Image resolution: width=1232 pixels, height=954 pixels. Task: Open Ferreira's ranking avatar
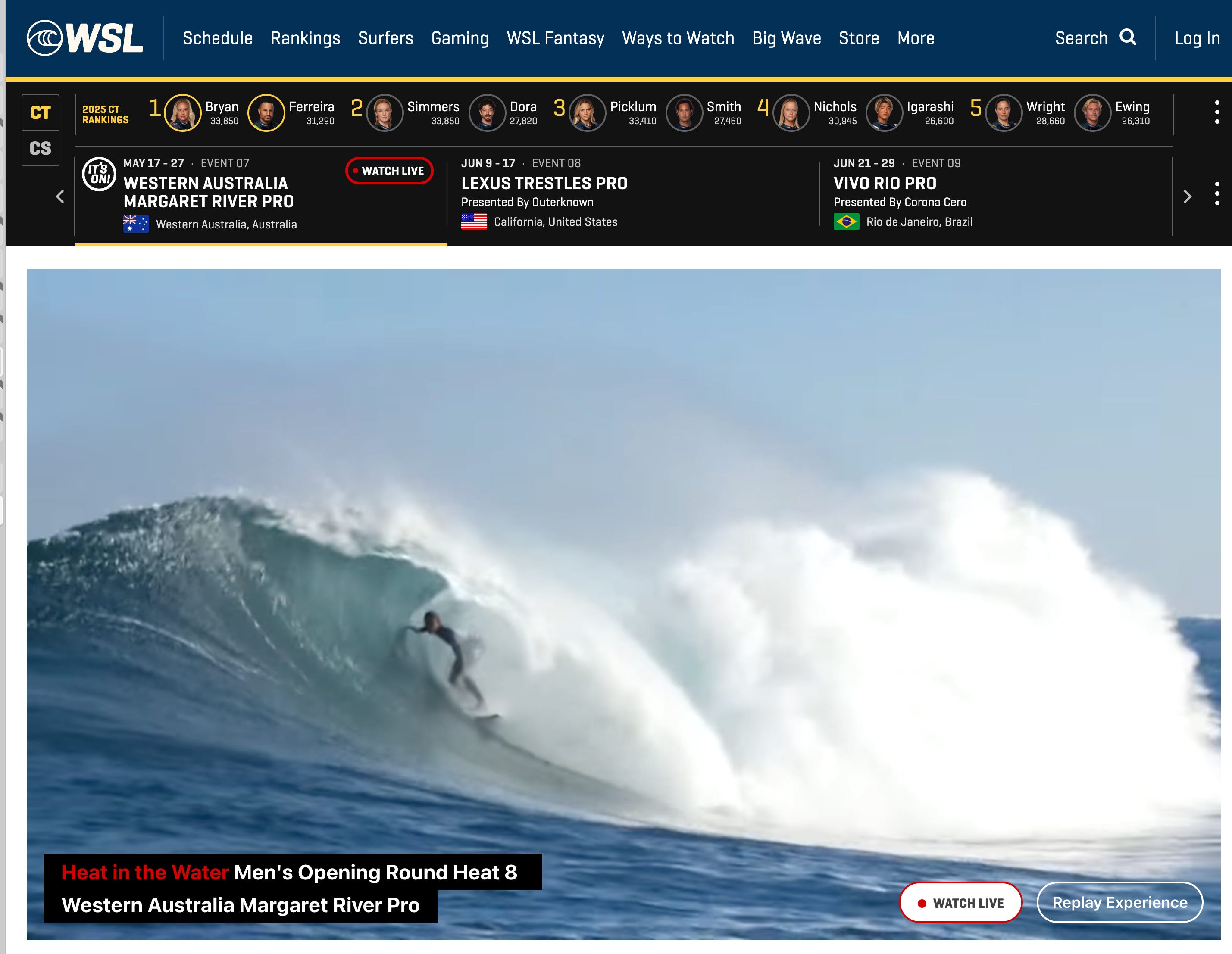(266, 112)
